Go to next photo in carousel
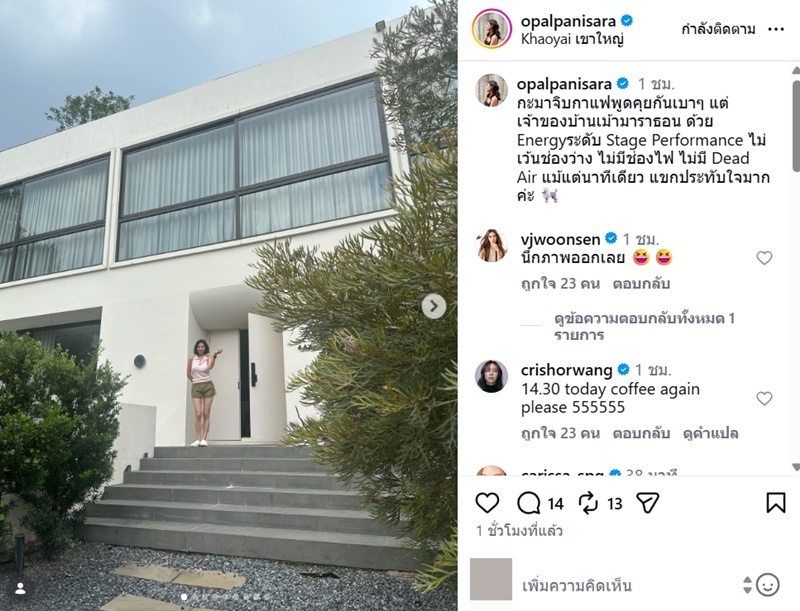Image resolution: width=800 pixels, height=611 pixels. tap(434, 306)
